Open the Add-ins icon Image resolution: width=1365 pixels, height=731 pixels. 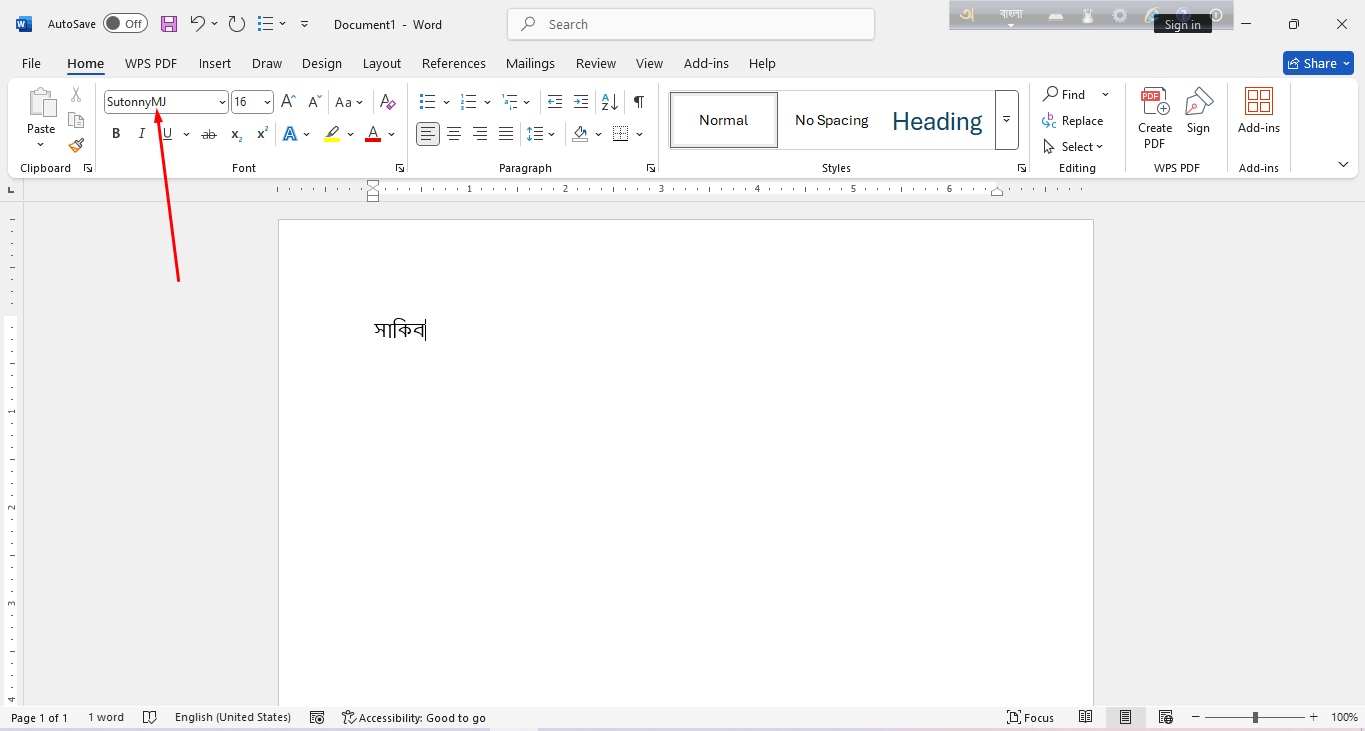(x=1258, y=110)
